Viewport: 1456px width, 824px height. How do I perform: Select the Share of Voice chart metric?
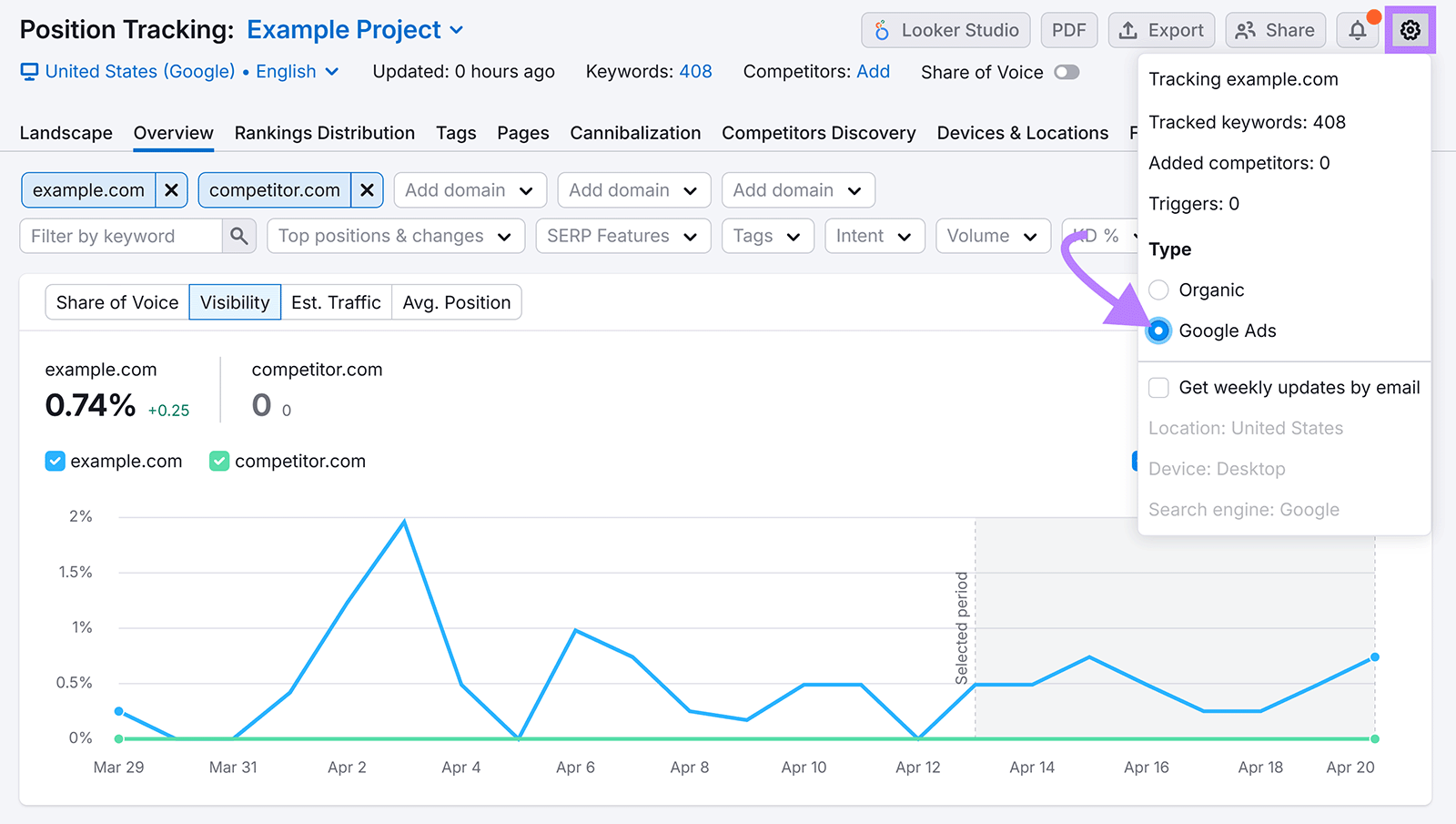click(117, 302)
